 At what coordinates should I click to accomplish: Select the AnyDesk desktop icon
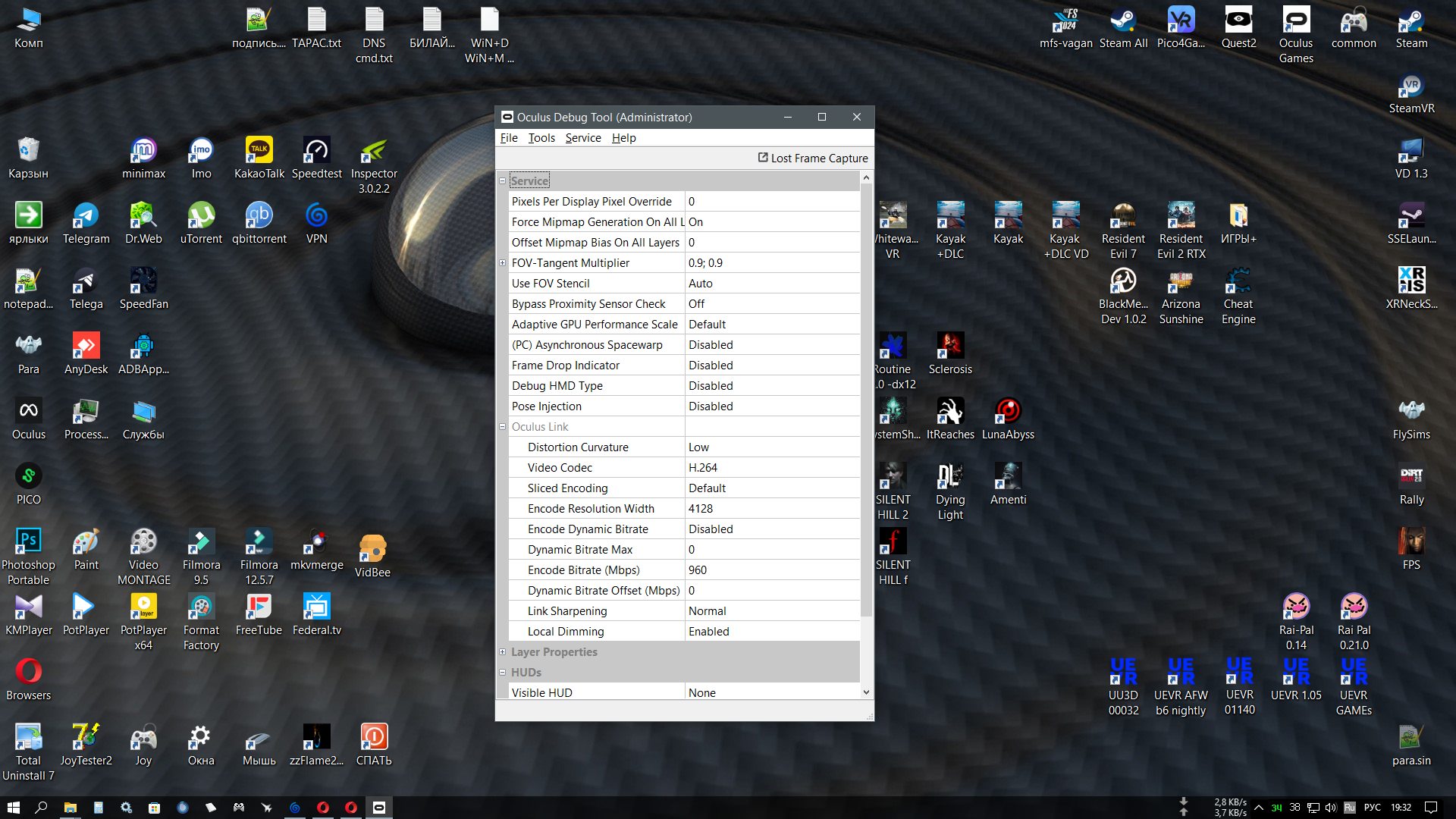86,353
